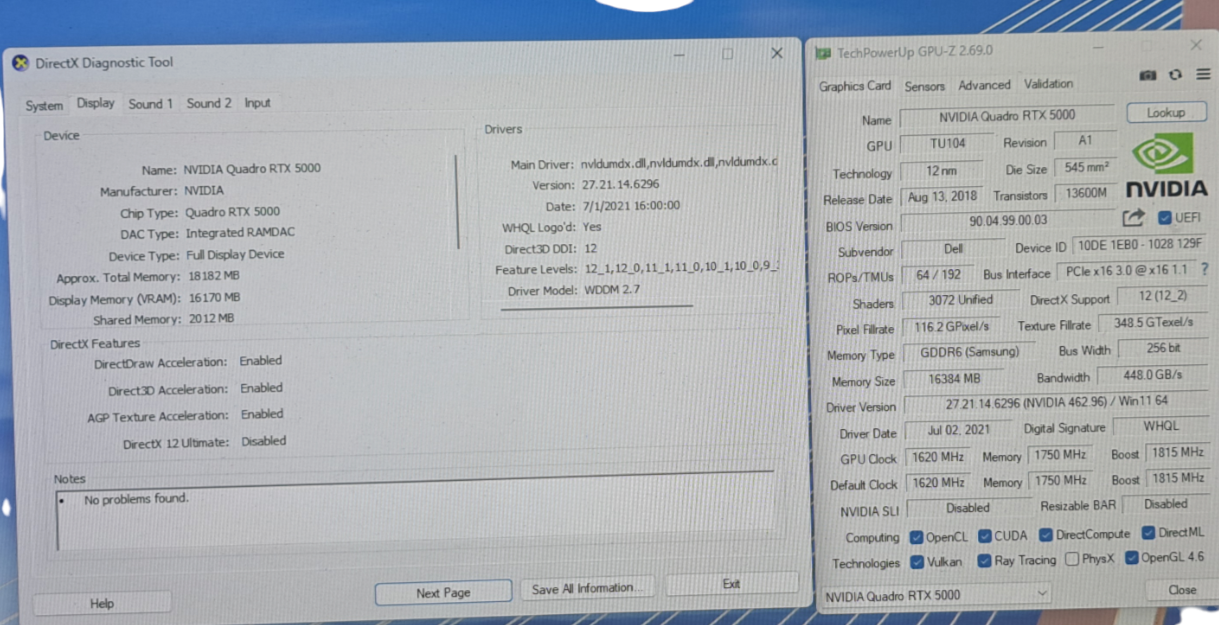Click GPU-Z Name field NVIDIA Quadro RTX 5000

coord(1007,117)
